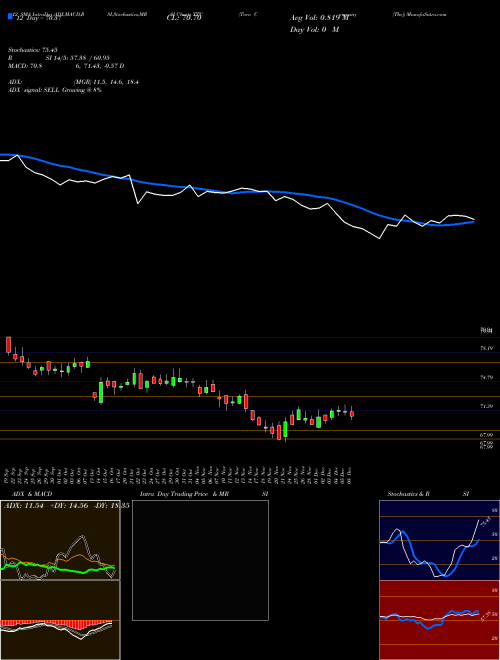The height and width of the screenshot is (660, 500).
Task: Click the first tall red candle at far left
Action: point(8,345)
